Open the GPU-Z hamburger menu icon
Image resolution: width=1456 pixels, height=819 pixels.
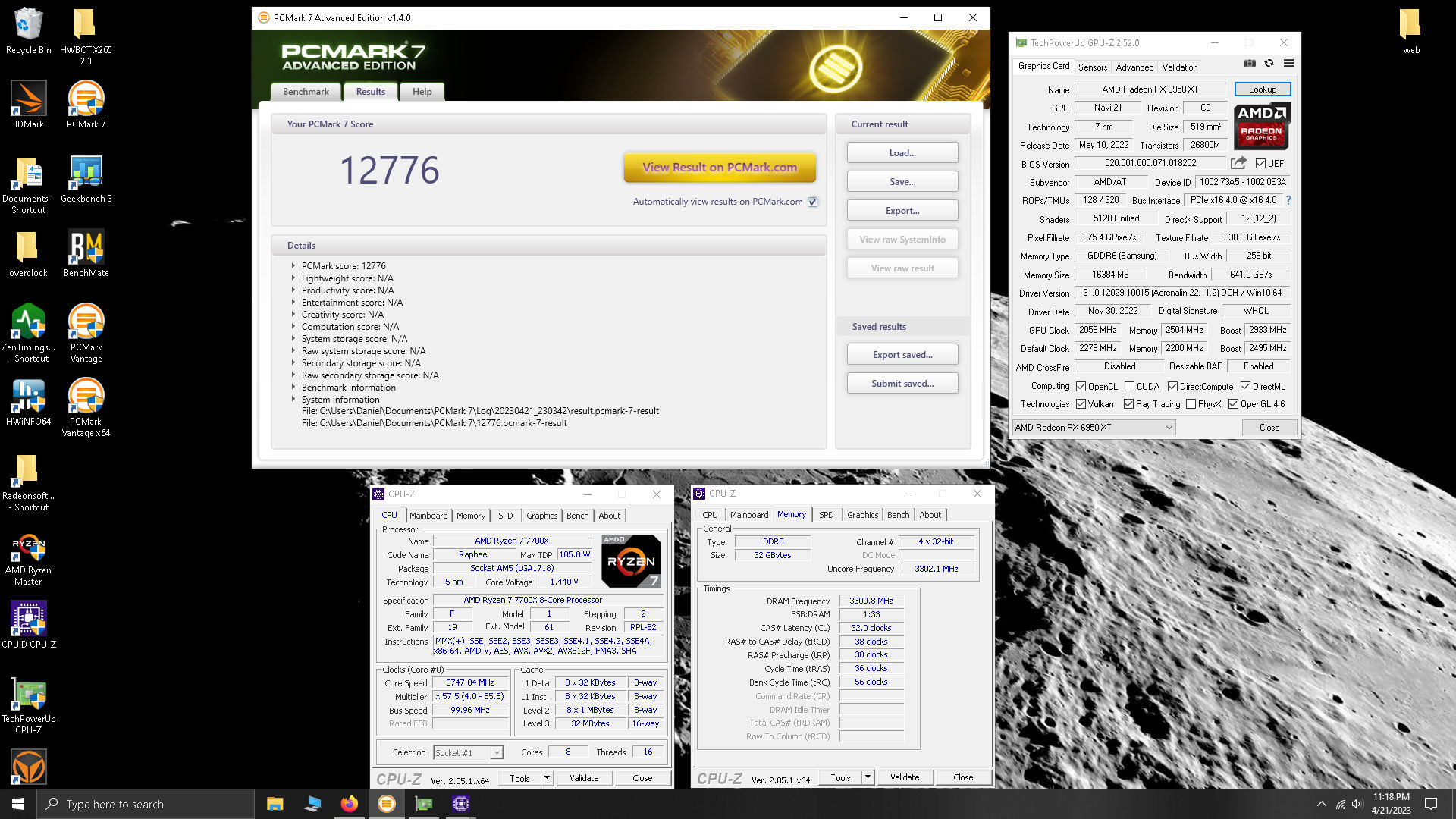1288,64
